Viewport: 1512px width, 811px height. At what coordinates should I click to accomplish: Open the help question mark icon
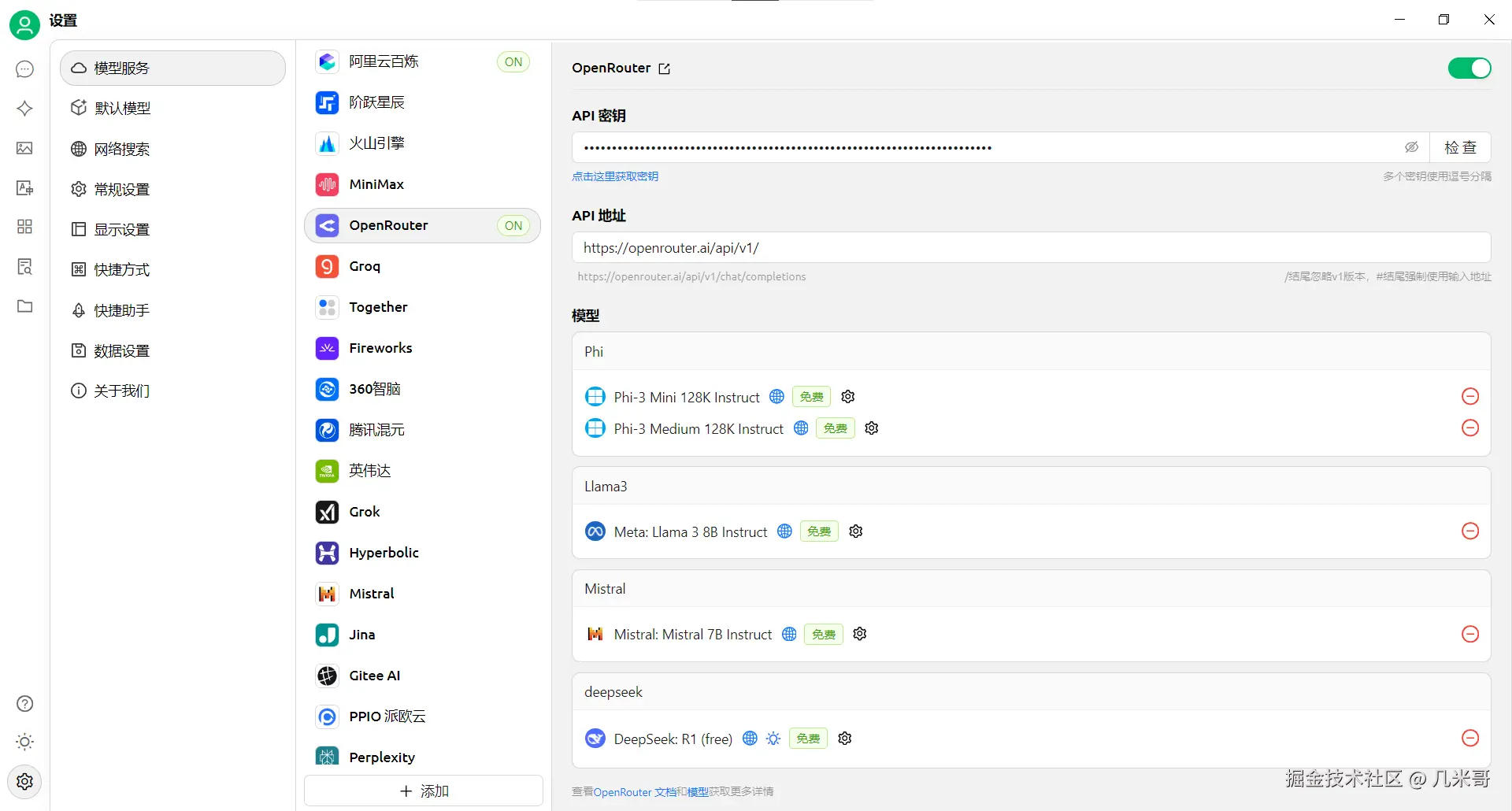(x=25, y=704)
